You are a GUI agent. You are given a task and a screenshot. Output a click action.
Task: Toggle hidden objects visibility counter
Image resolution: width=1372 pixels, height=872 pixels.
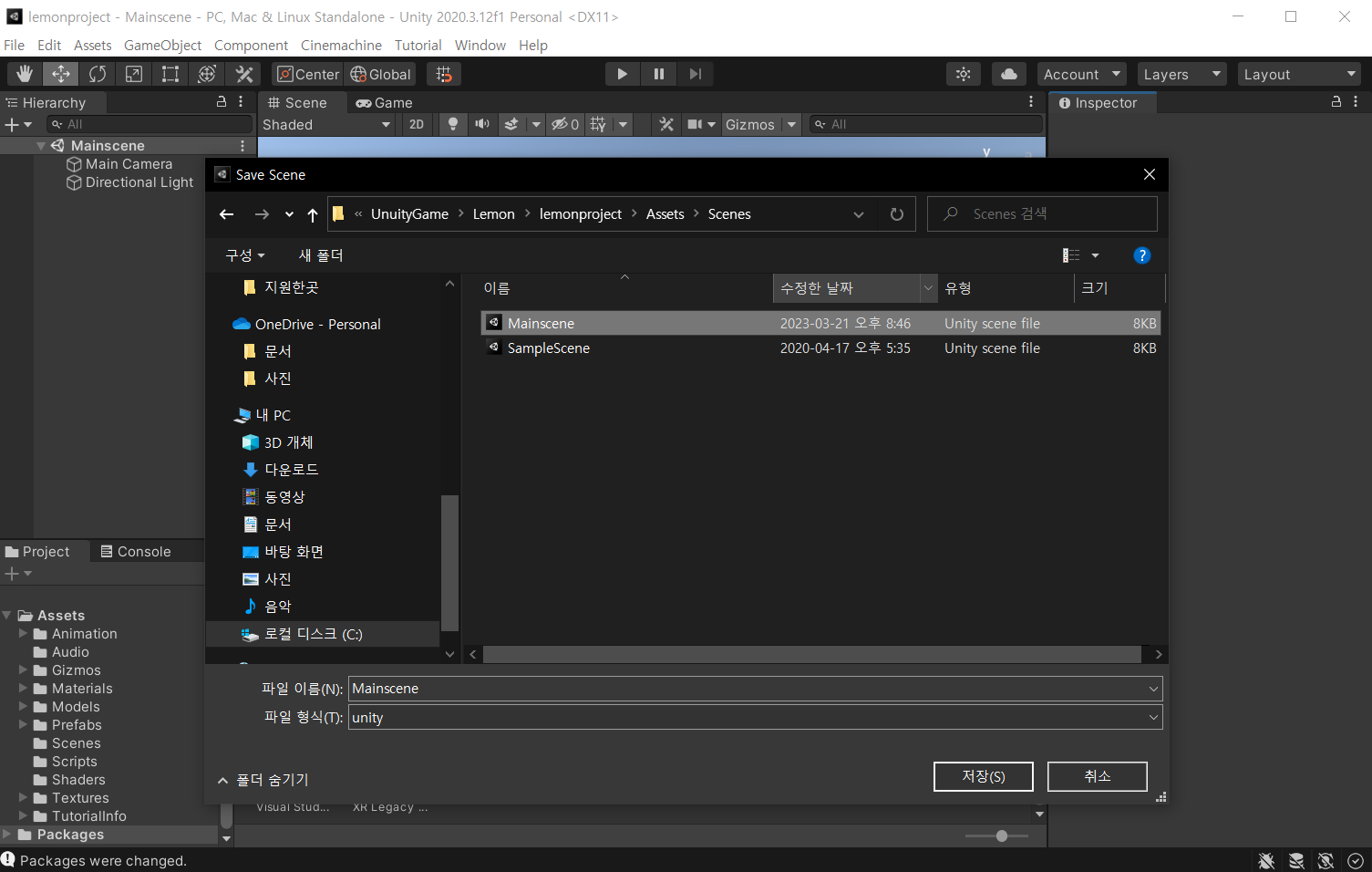click(x=565, y=124)
